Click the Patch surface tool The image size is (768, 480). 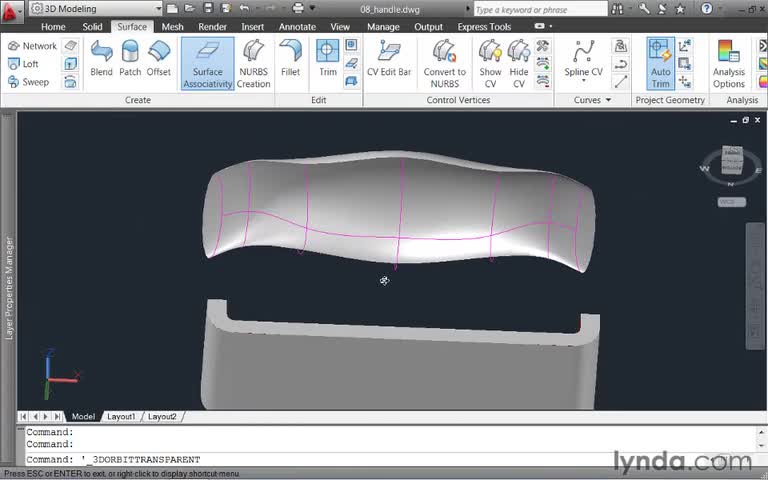pyautogui.click(x=130, y=58)
